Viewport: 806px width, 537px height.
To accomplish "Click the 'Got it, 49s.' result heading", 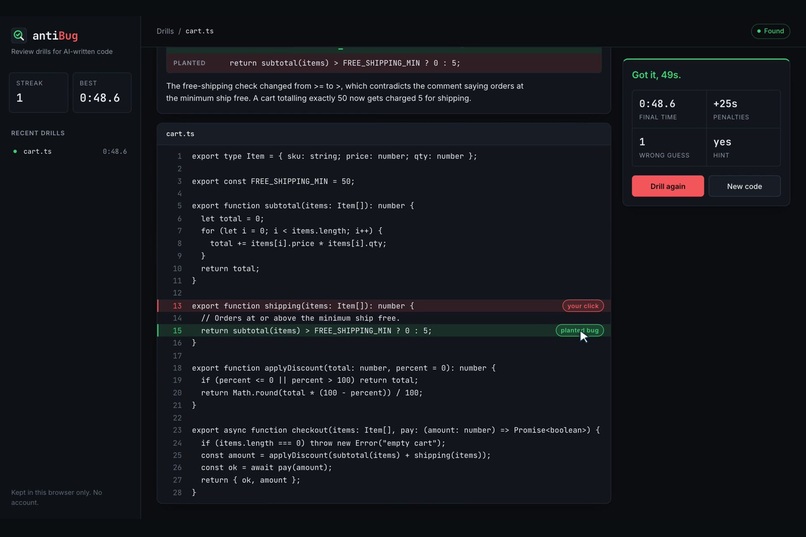I will (x=656, y=75).
